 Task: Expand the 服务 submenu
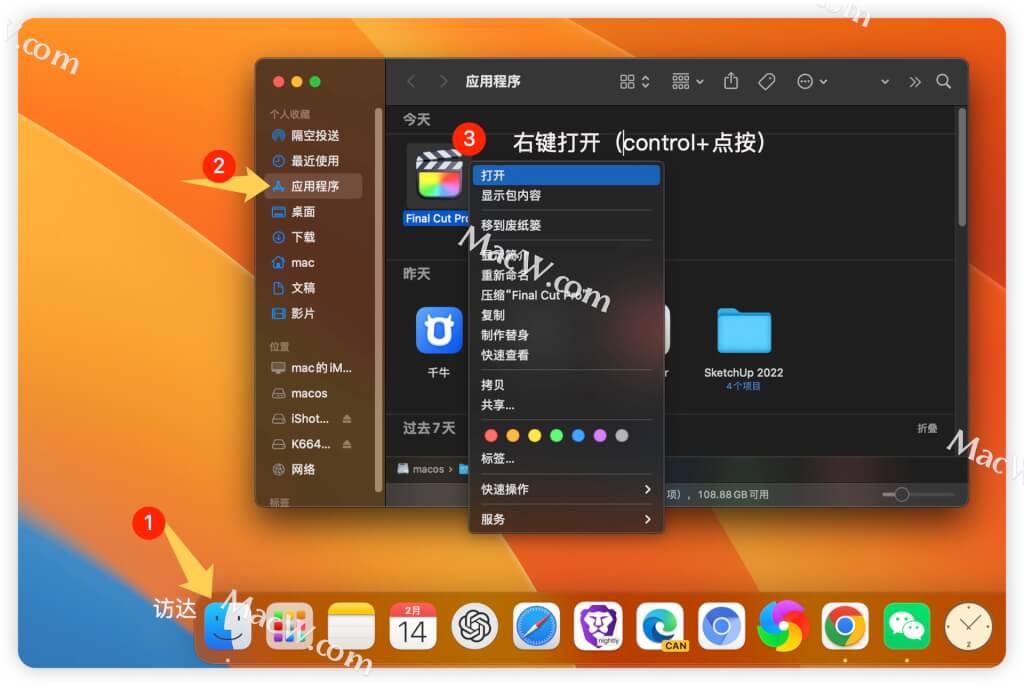coord(566,519)
